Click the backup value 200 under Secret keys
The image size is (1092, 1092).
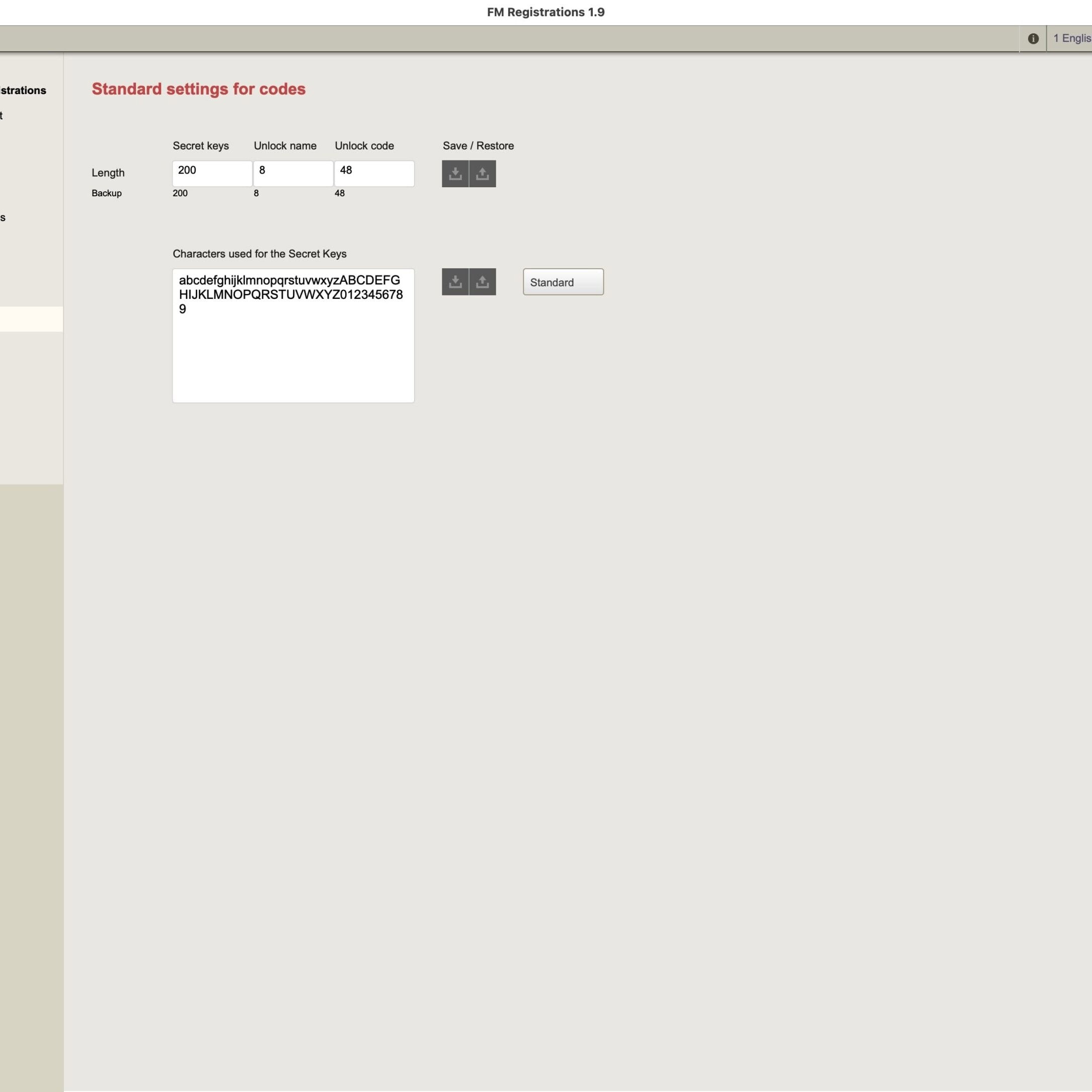pos(180,193)
